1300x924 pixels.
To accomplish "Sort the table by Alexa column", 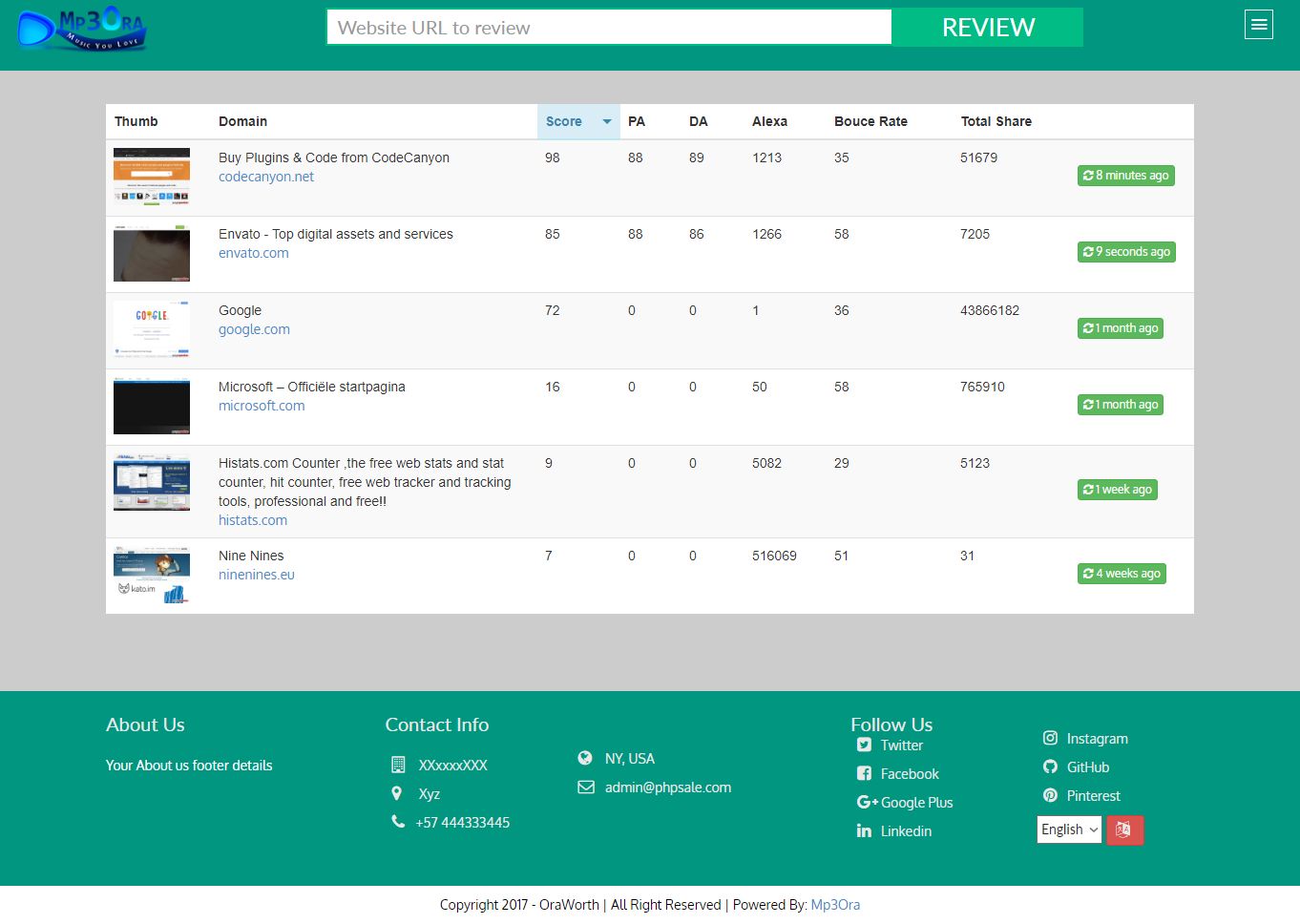I will click(769, 121).
